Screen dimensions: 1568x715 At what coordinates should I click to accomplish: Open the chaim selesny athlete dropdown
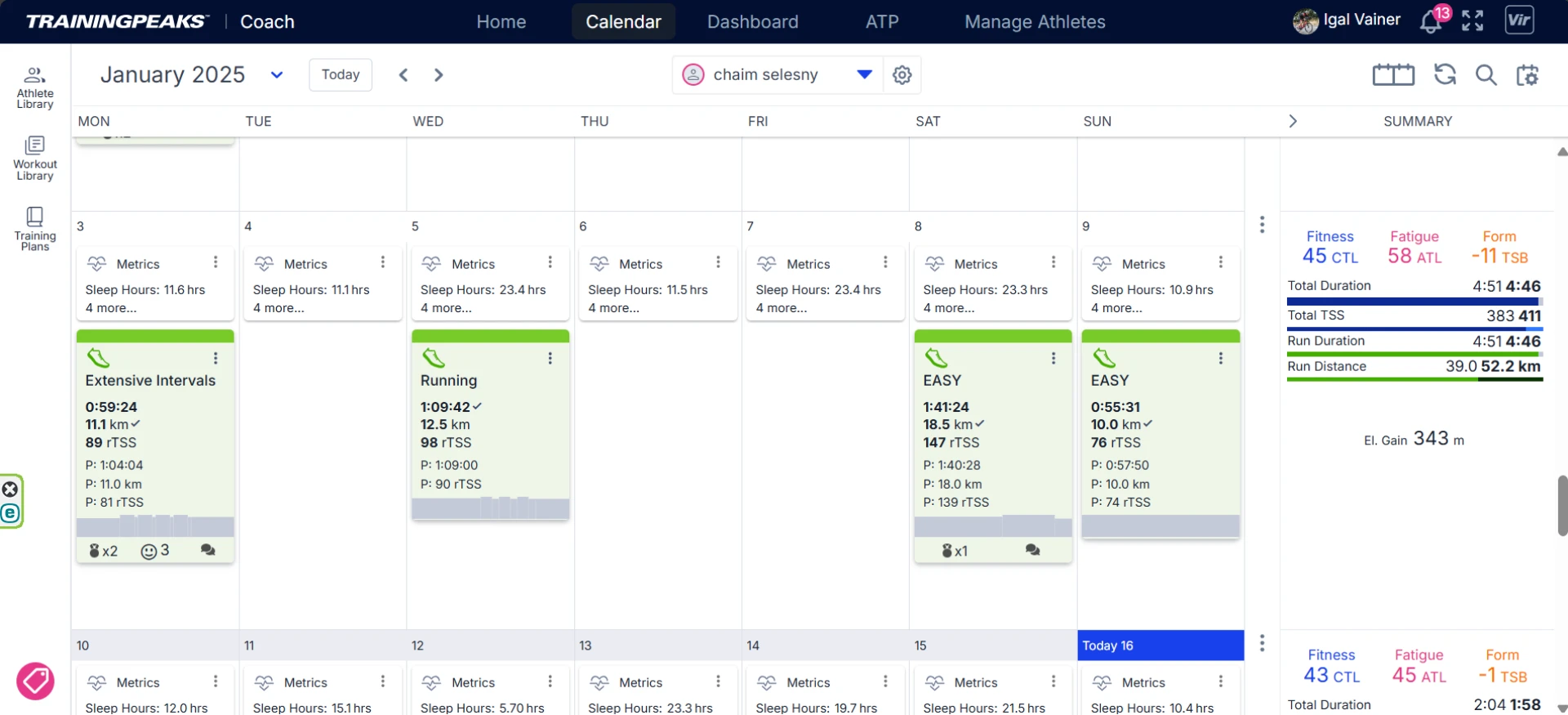pos(864,74)
